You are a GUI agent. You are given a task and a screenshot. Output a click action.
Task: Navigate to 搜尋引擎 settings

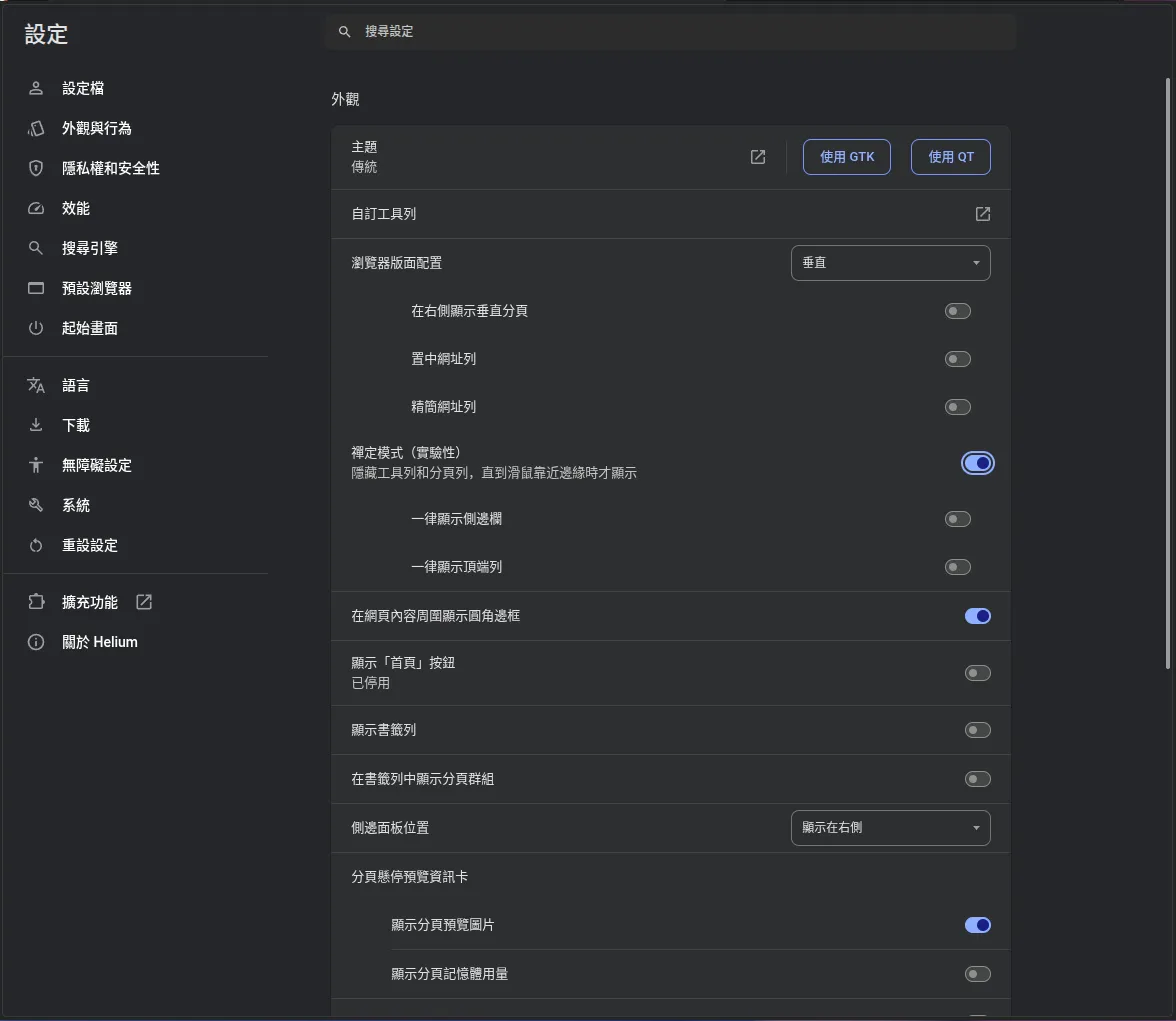(89, 248)
